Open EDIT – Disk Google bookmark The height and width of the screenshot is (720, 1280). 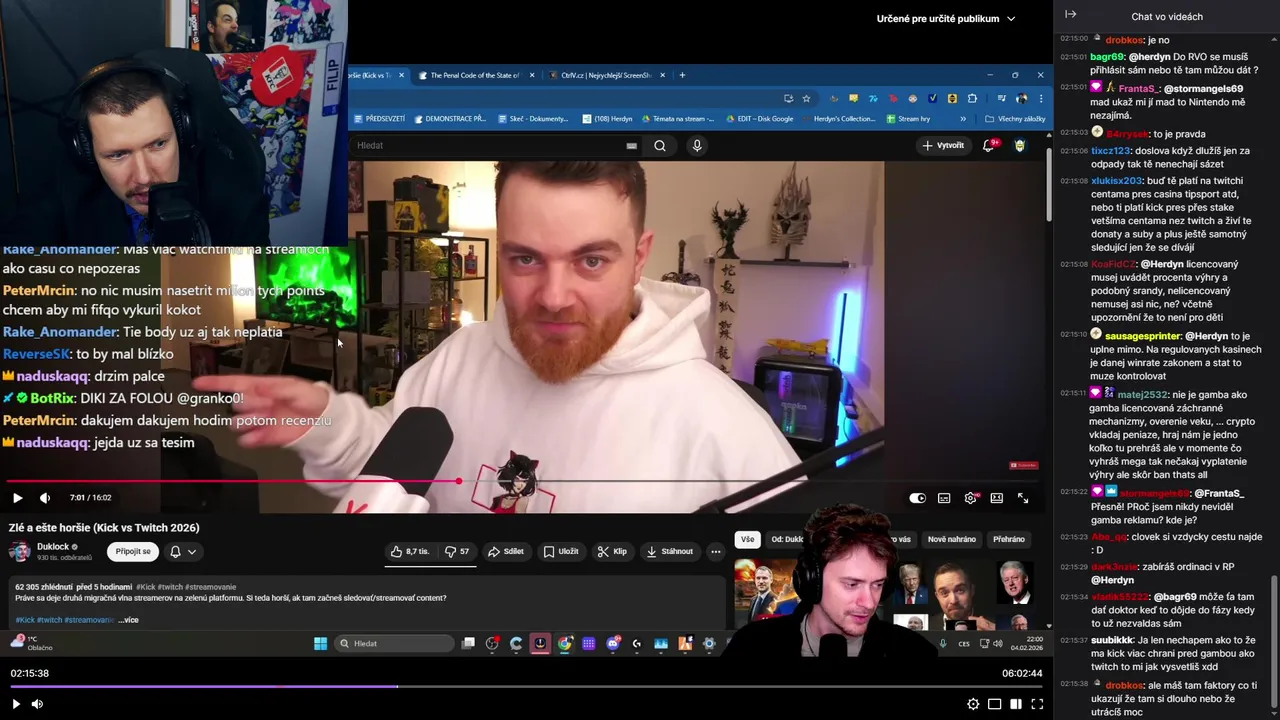[x=759, y=119]
